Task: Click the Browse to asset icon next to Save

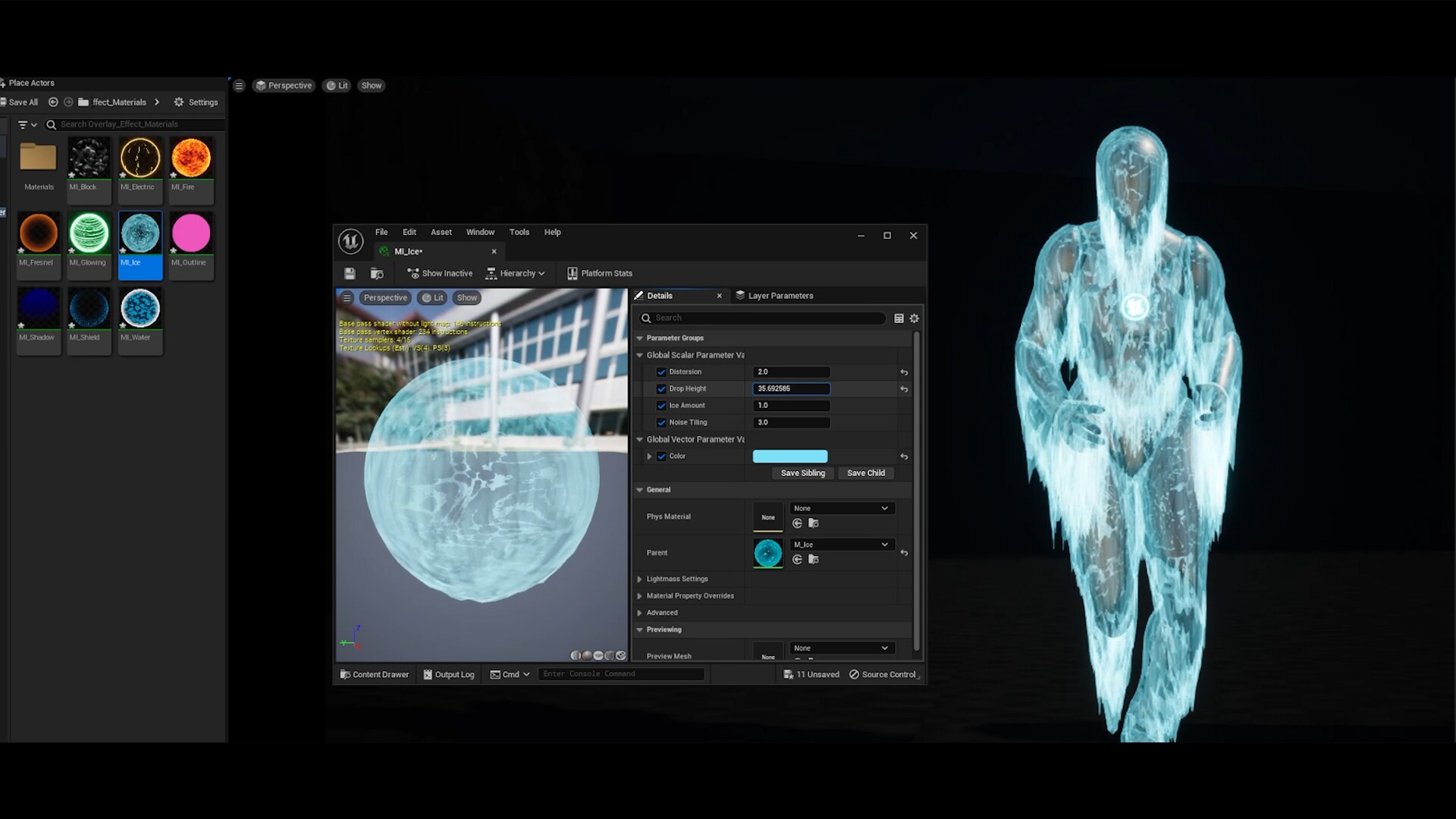Action: pos(377,274)
